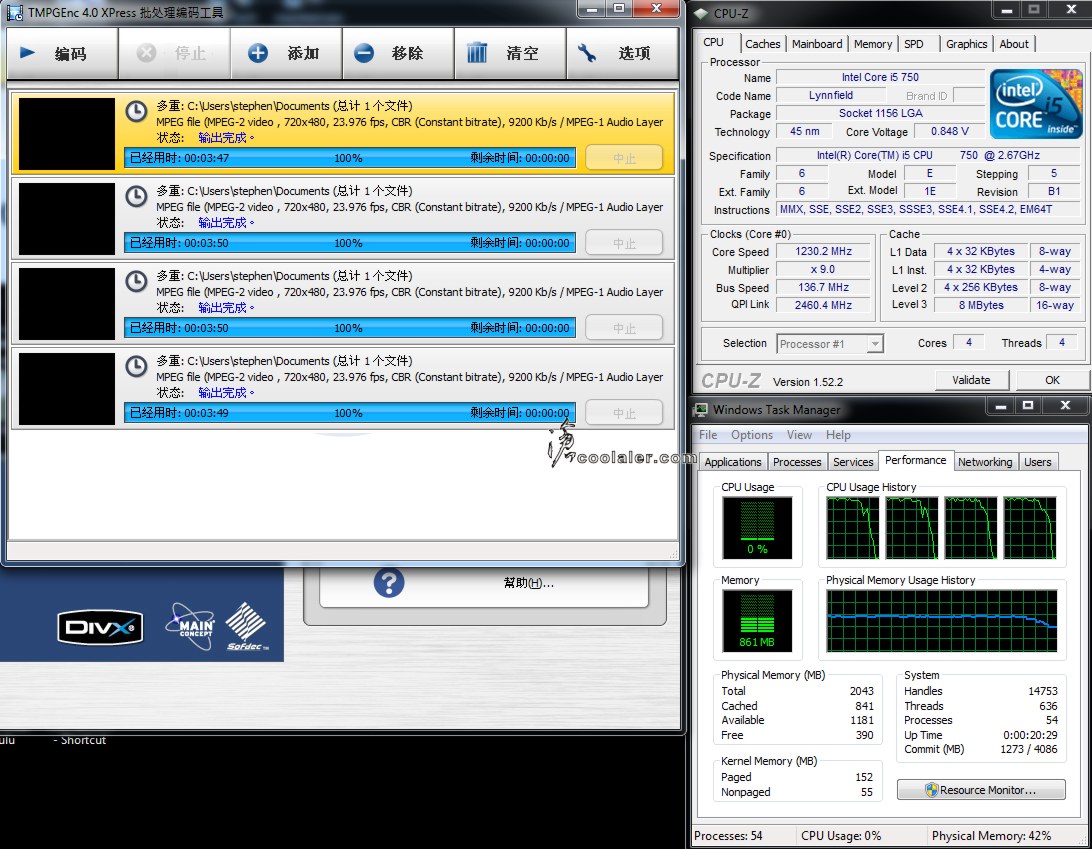Select black thumbnail of first batch job
The width and height of the screenshot is (1092, 849).
tap(67, 134)
